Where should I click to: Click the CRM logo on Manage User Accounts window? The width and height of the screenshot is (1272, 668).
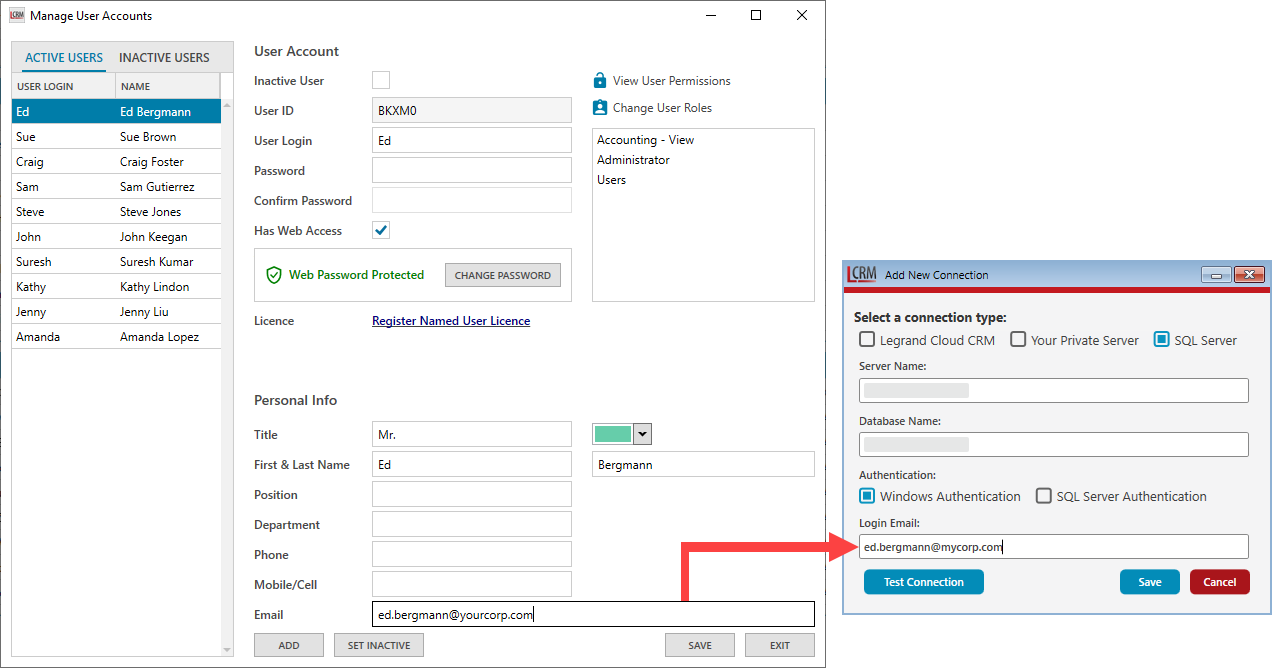pyautogui.click(x=15, y=15)
